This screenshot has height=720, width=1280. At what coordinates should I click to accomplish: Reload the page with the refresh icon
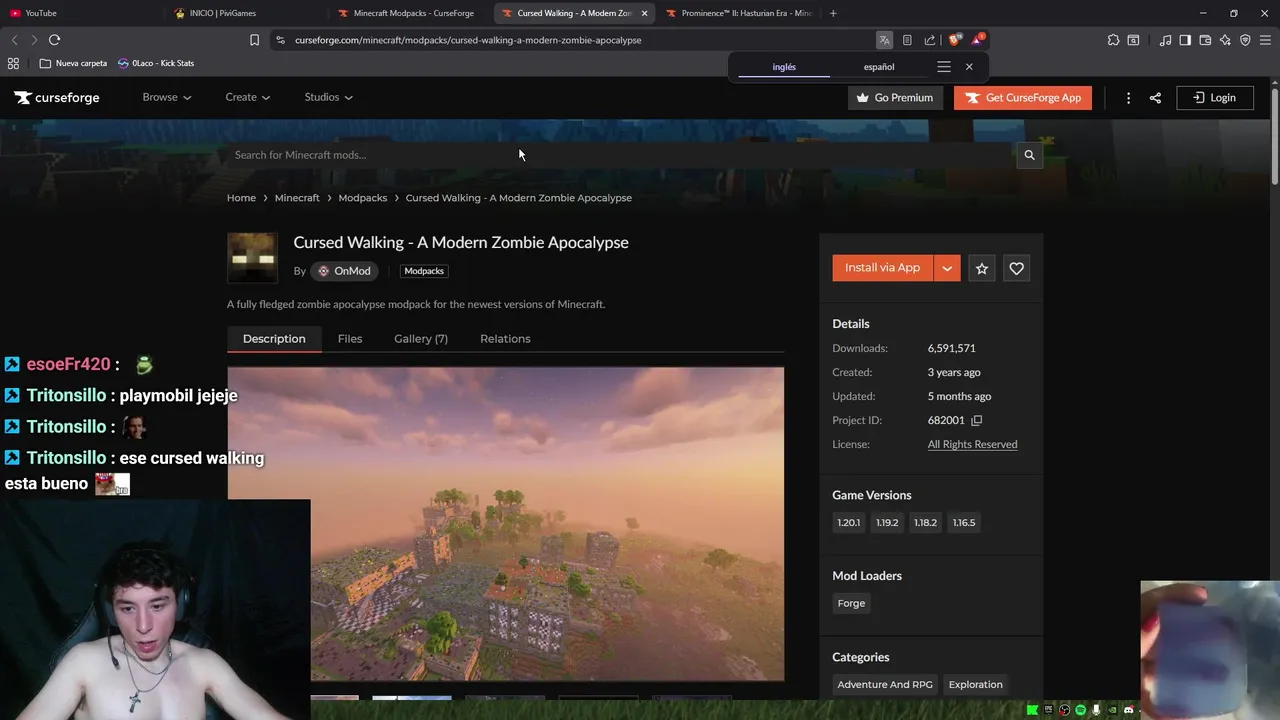pyautogui.click(x=54, y=40)
